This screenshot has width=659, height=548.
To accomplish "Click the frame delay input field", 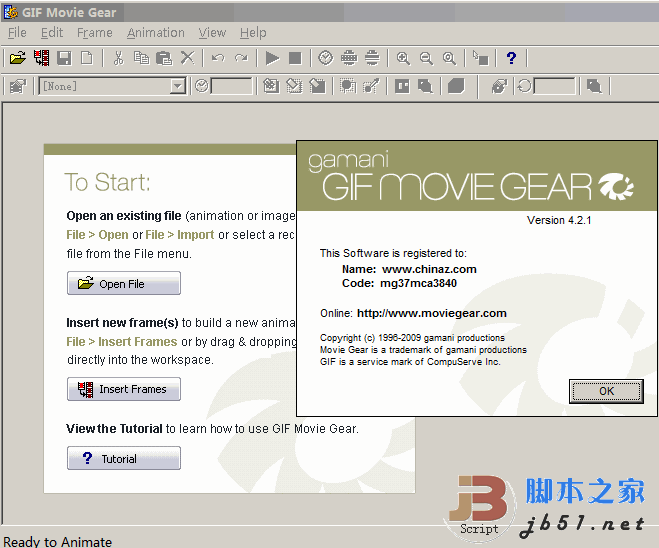I will 232,87.
